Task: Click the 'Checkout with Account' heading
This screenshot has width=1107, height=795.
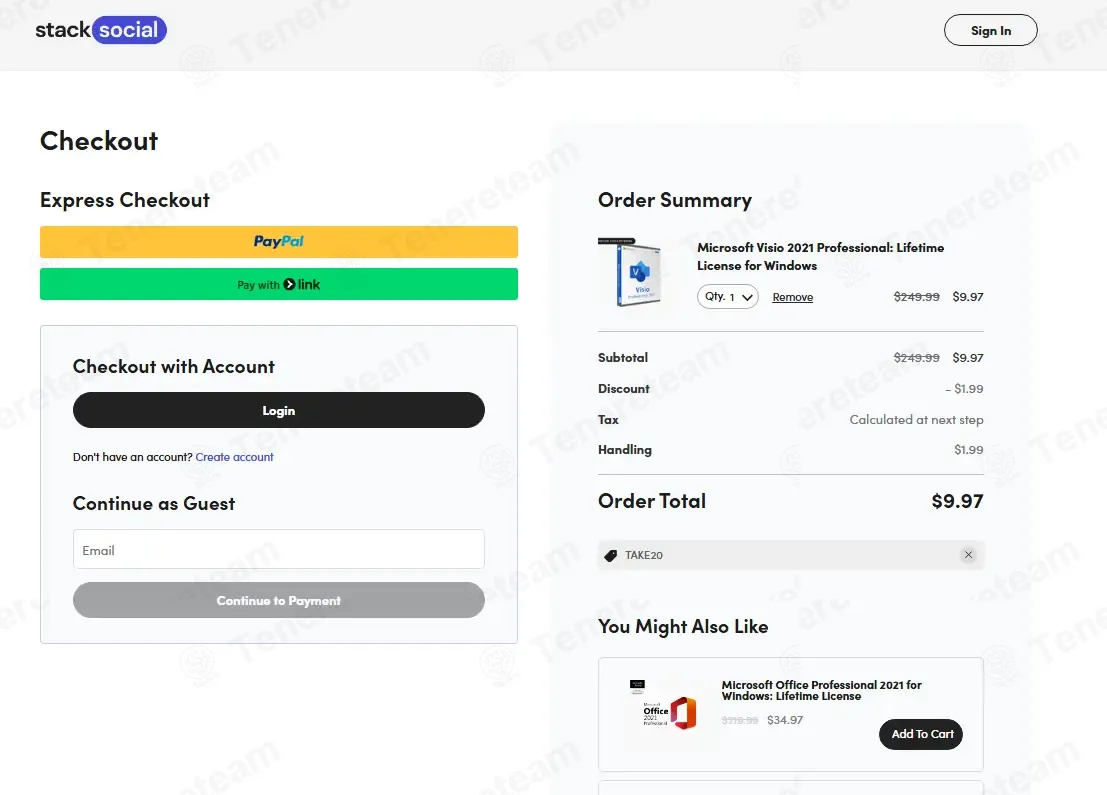Action: 174,366
